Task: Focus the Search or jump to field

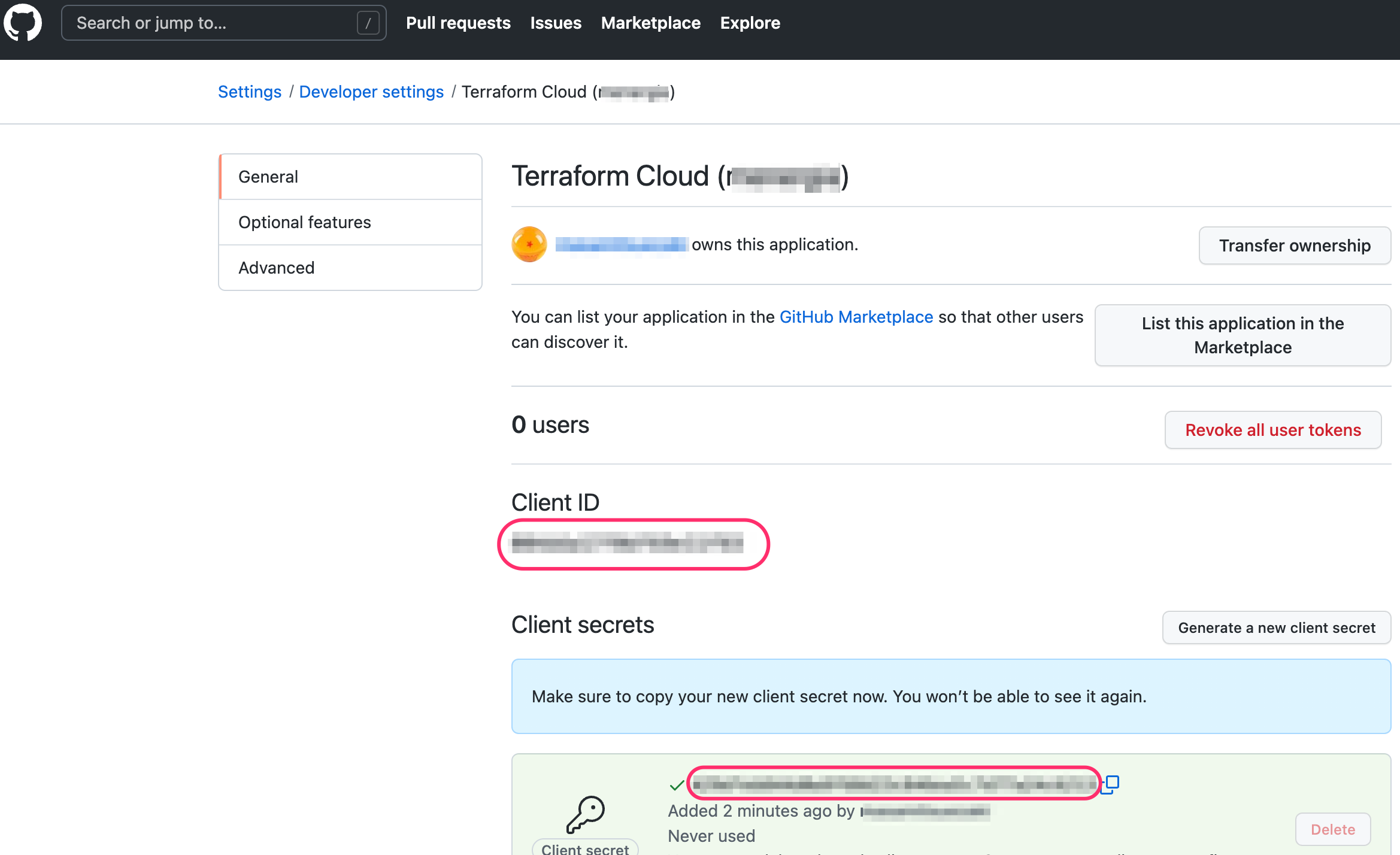Action: pos(224,23)
